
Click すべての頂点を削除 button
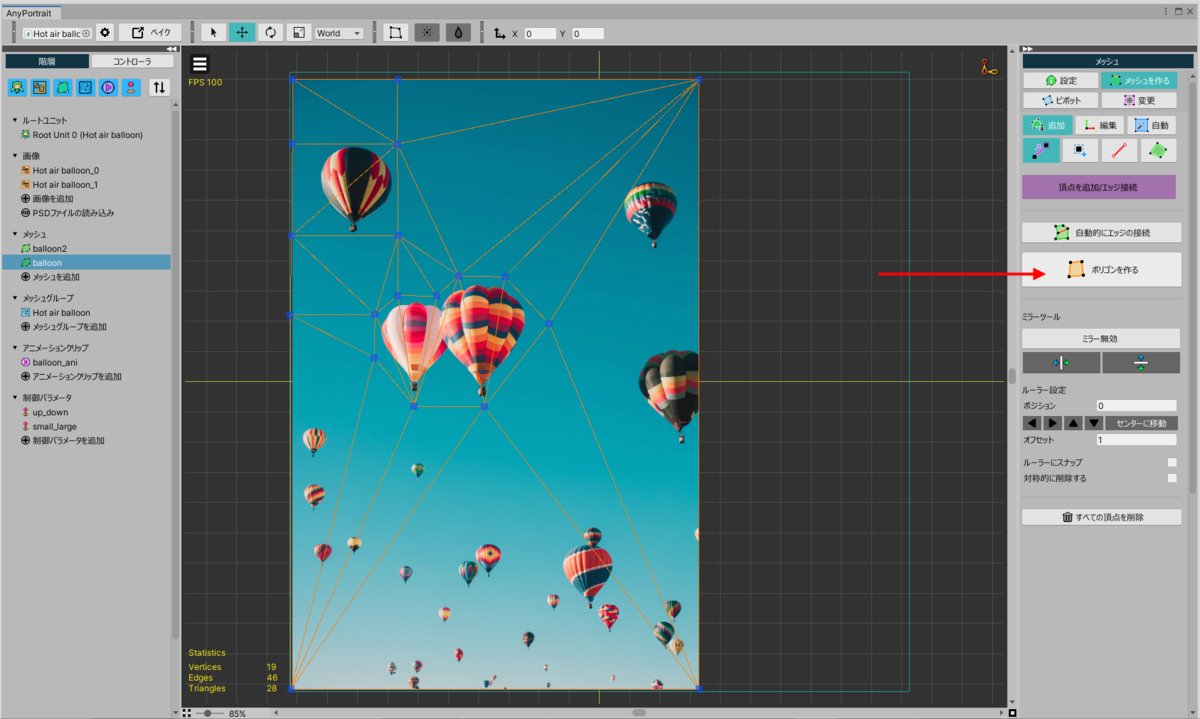(x=1101, y=517)
